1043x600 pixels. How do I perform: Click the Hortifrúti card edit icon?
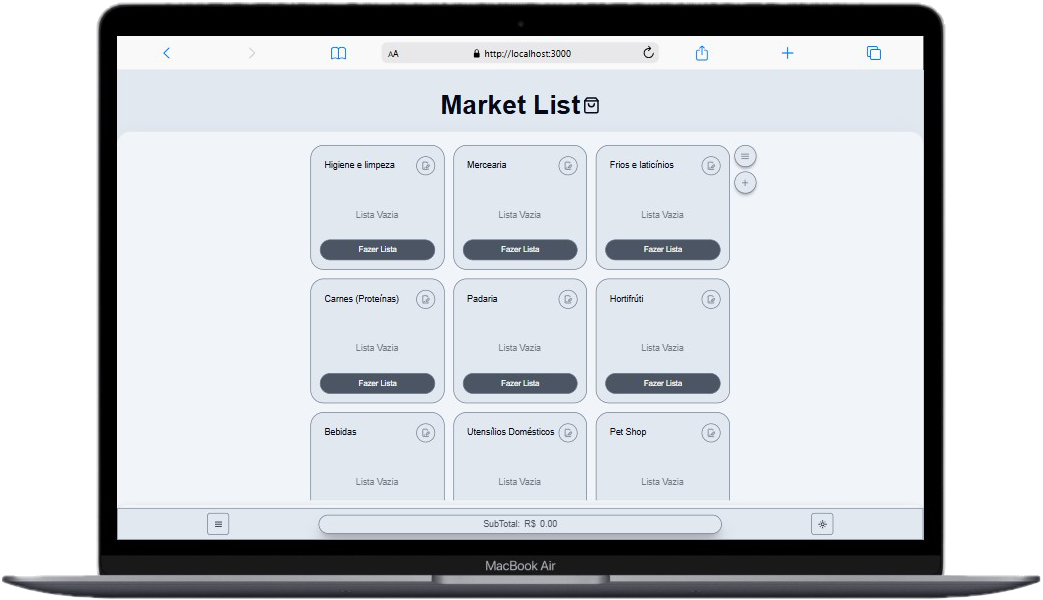click(x=711, y=299)
